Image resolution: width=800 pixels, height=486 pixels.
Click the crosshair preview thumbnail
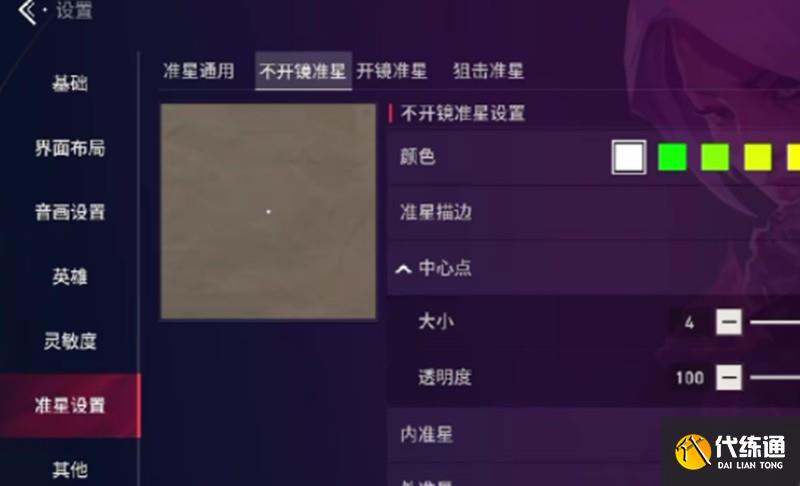[268, 211]
